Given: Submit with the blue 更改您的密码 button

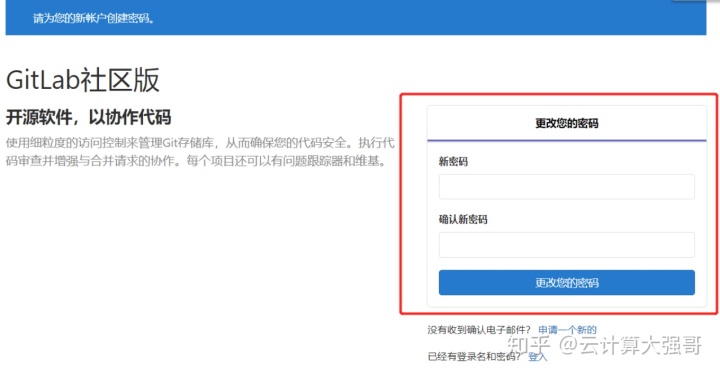Looking at the screenshot, I should point(567,282).
